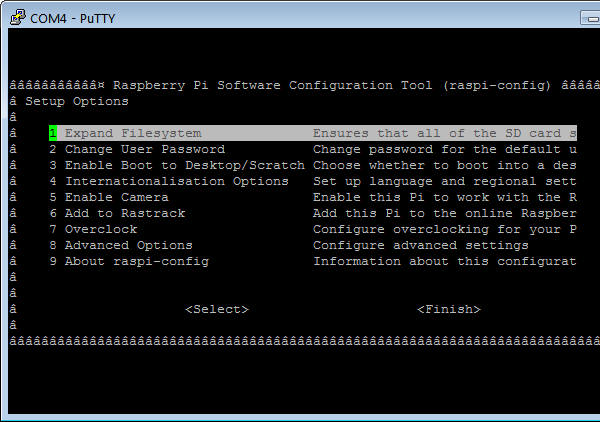Select Expand Filesystem menu entry

[313, 133]
